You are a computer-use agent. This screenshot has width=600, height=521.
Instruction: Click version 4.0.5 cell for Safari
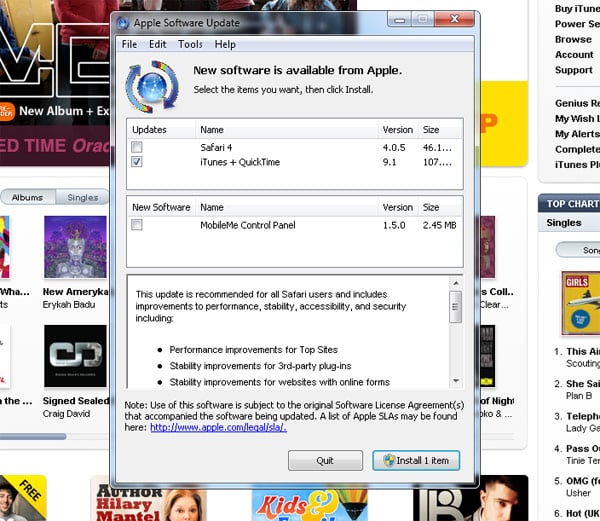click(x=394, y=147)
